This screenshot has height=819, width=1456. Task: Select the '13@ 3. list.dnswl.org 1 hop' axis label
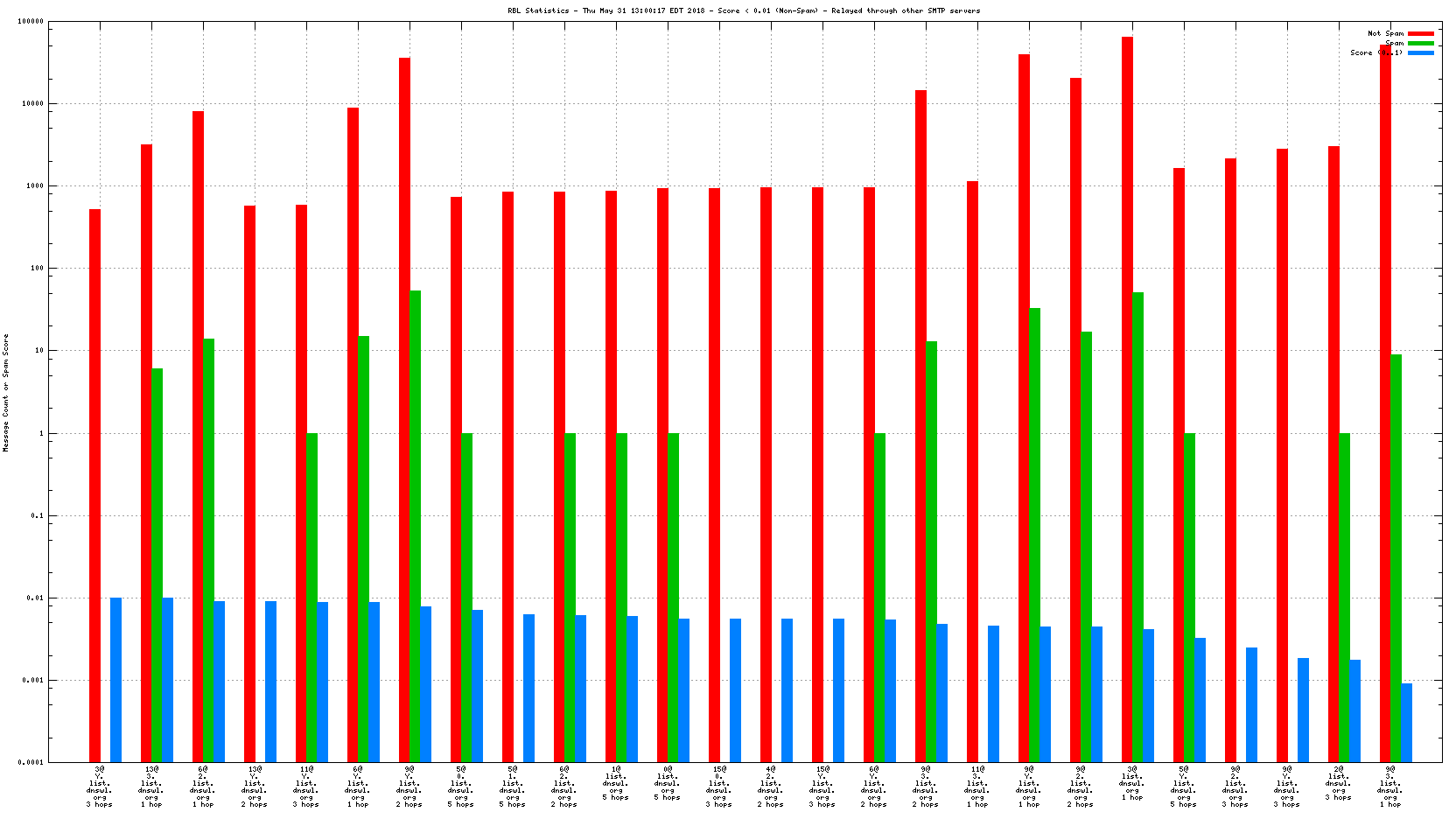[x=150, y=787]
